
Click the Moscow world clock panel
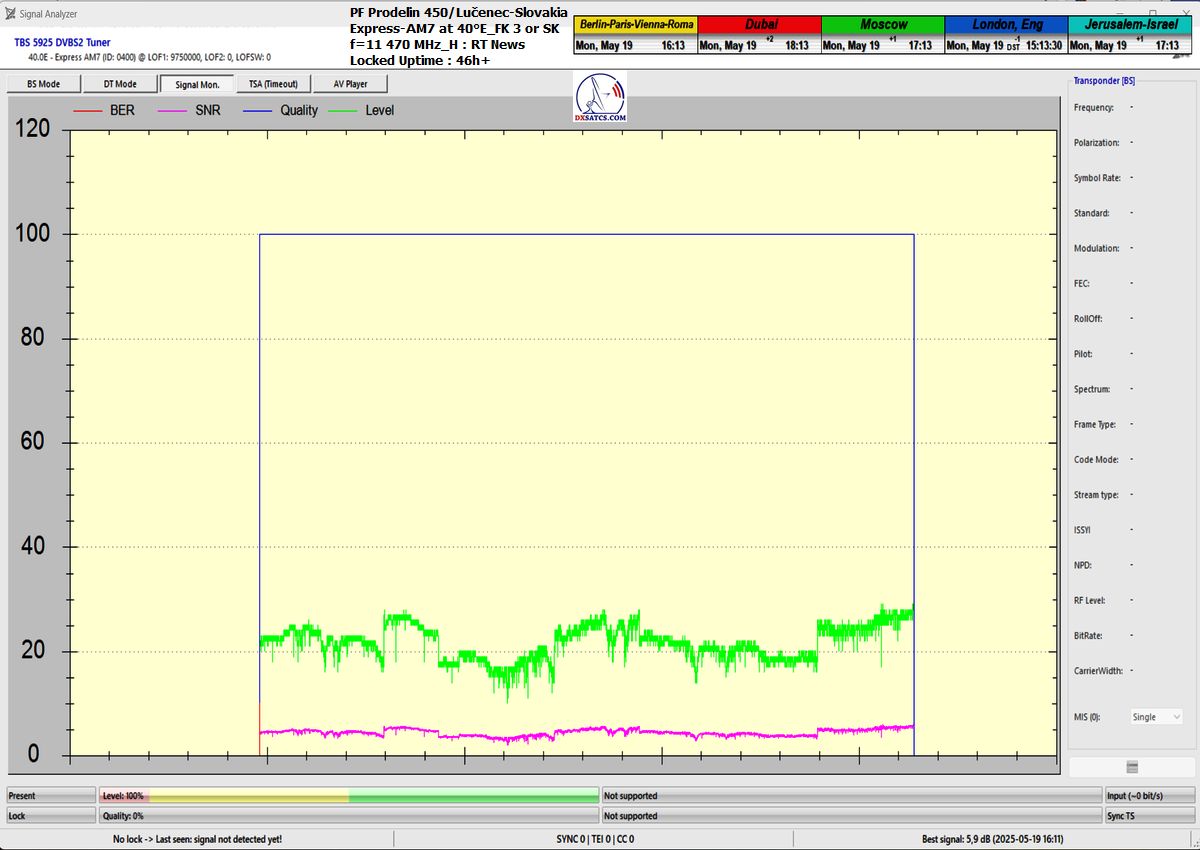(x=882, y=35)
